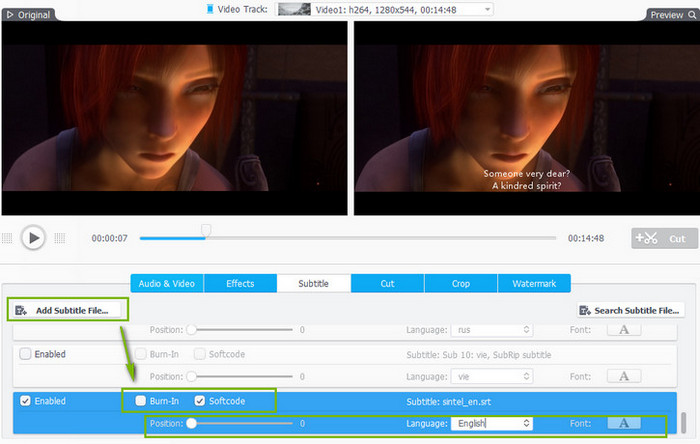Click the scissors Cut button icon
Screen dimensions: 700x444
646,238
